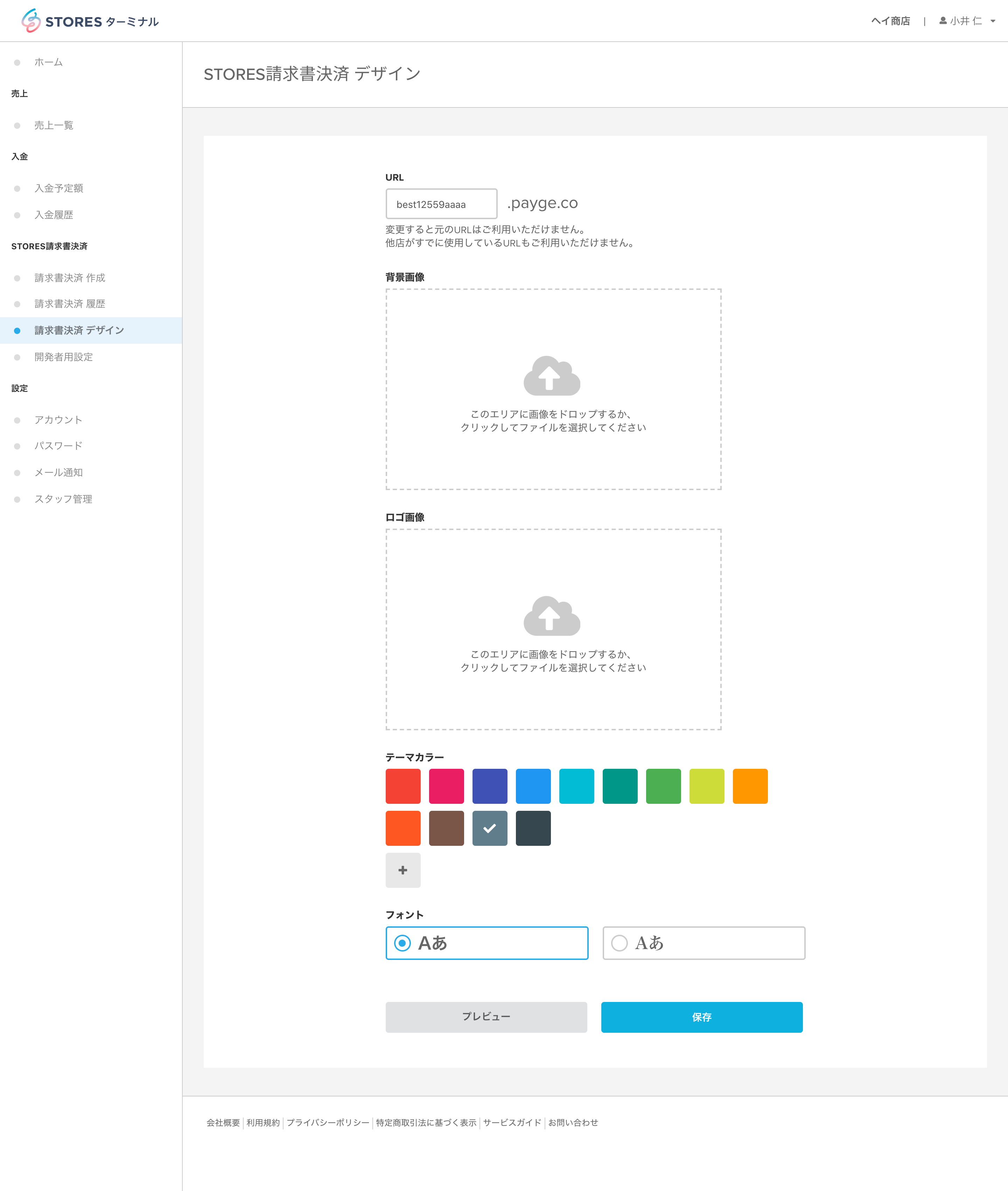
Task: Open 会社概要 footer link
Action: (223, 1122)
